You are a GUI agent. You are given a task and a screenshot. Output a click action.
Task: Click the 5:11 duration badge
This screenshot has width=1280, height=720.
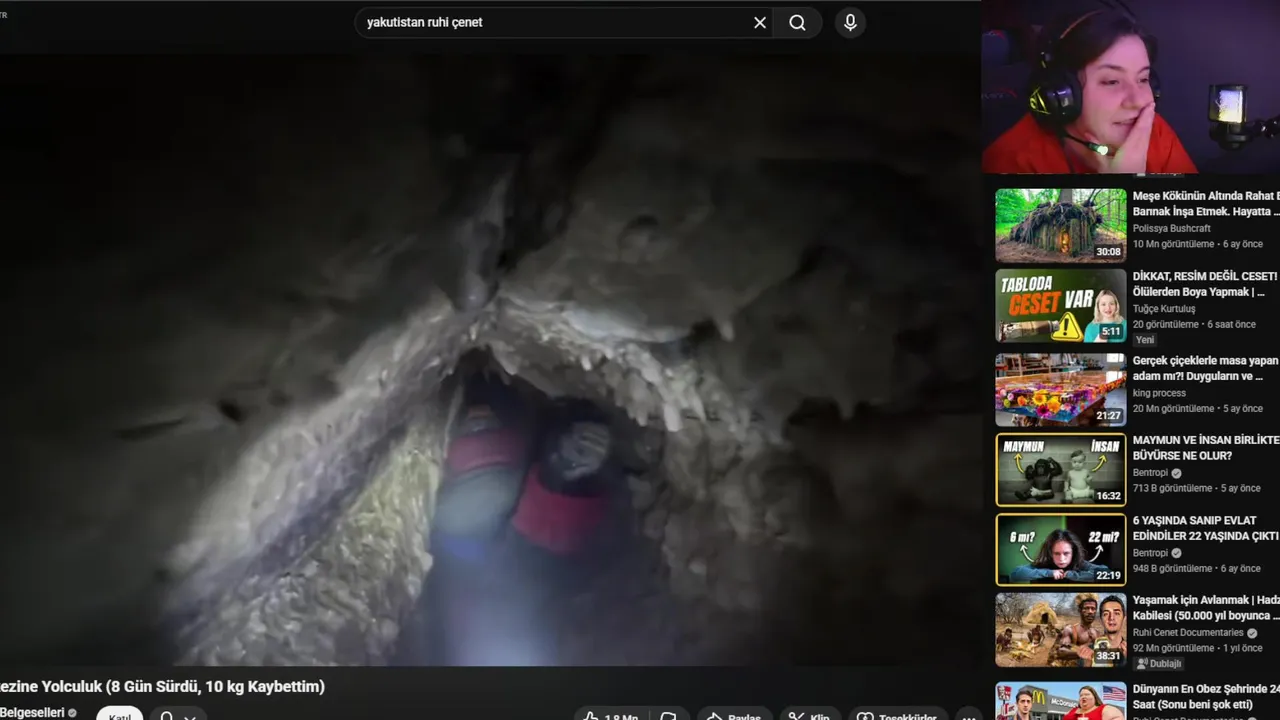1111,331
